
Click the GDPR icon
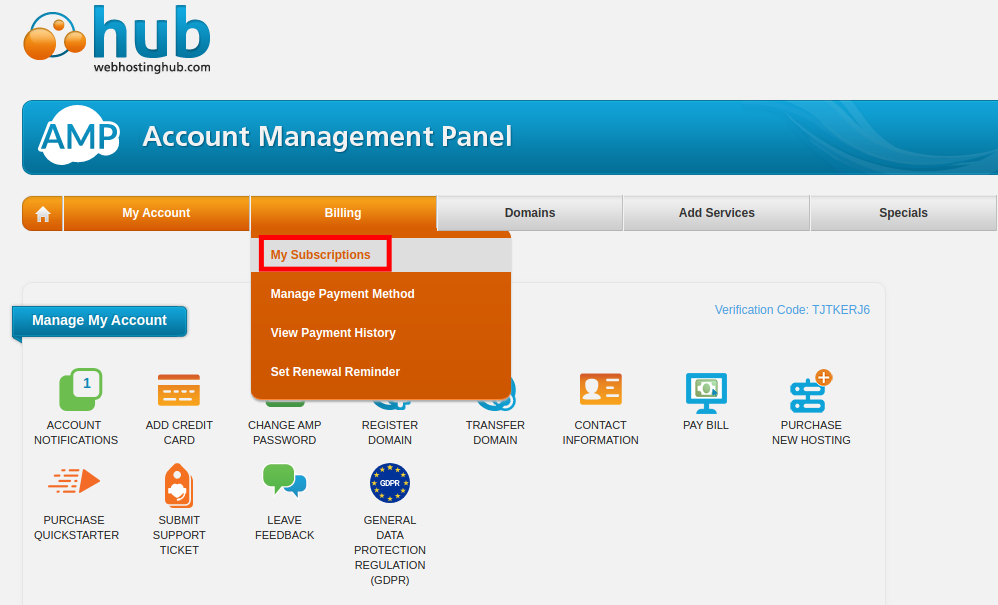point(389,483)
